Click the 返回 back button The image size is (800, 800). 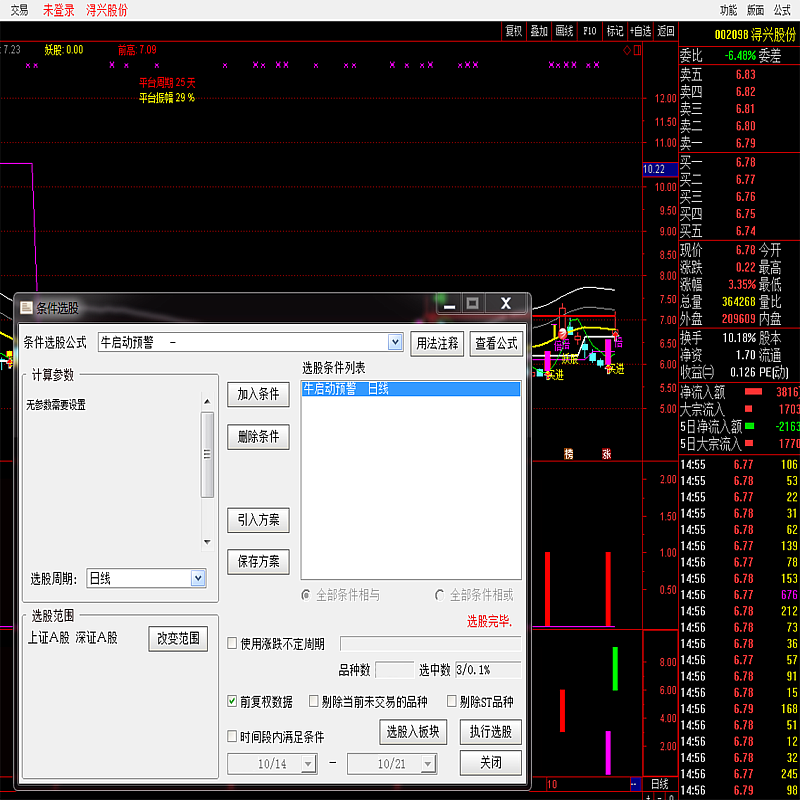click(x=666, y=31)
